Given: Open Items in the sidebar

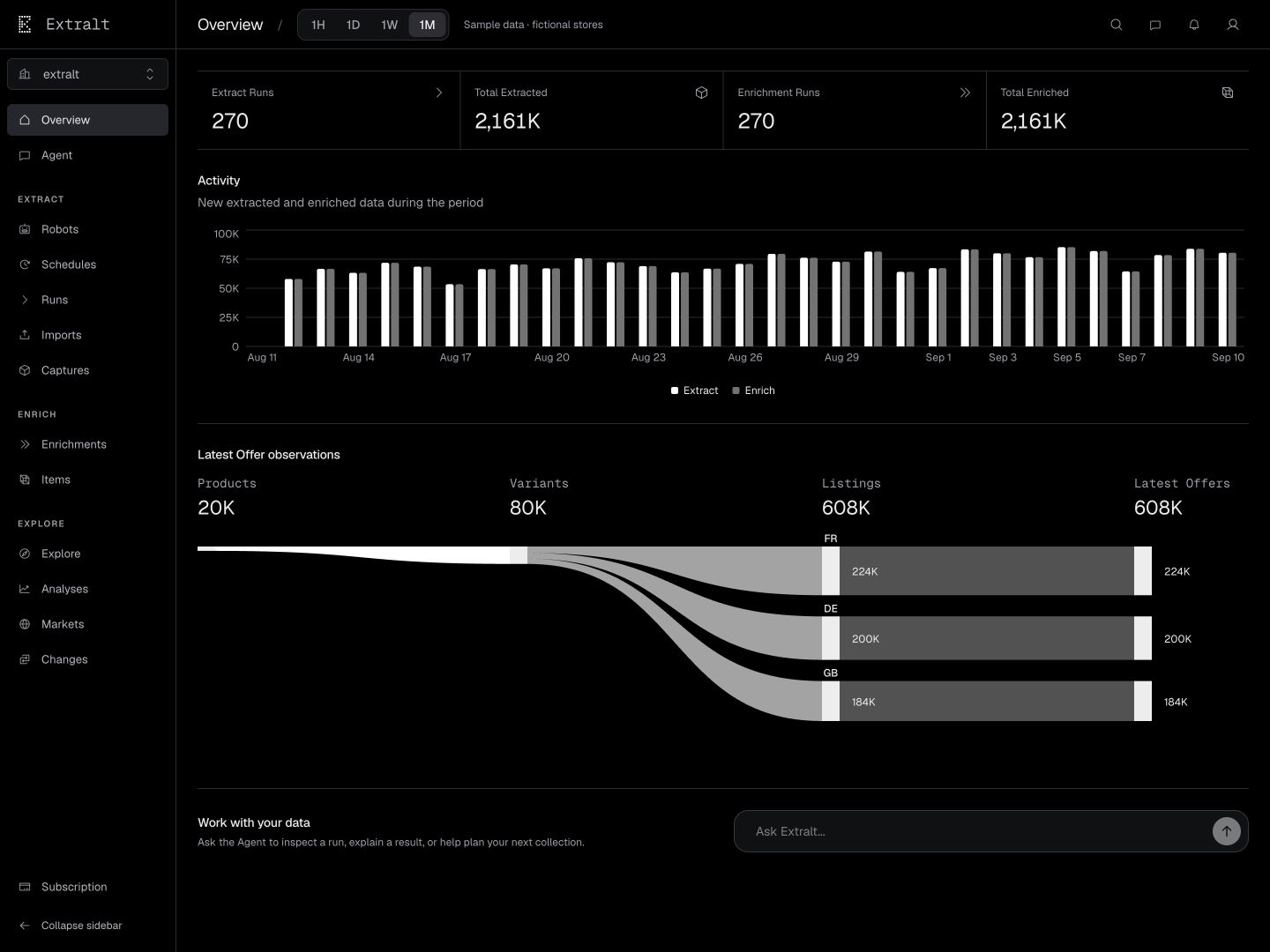Looking at the screenshot, I should 87,480.
